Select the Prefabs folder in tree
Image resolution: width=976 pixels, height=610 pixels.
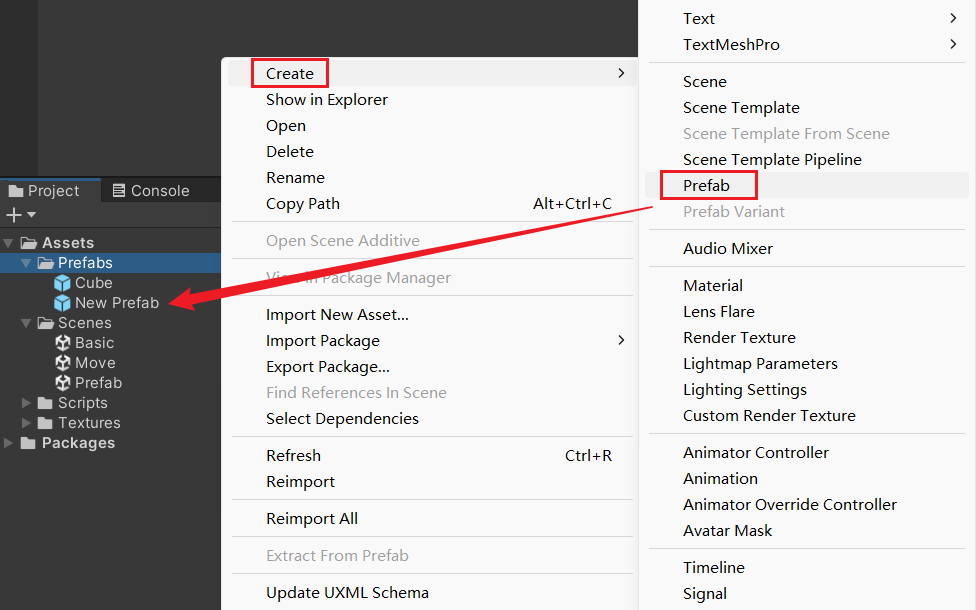pyautogui.click(x=84, y=263)
